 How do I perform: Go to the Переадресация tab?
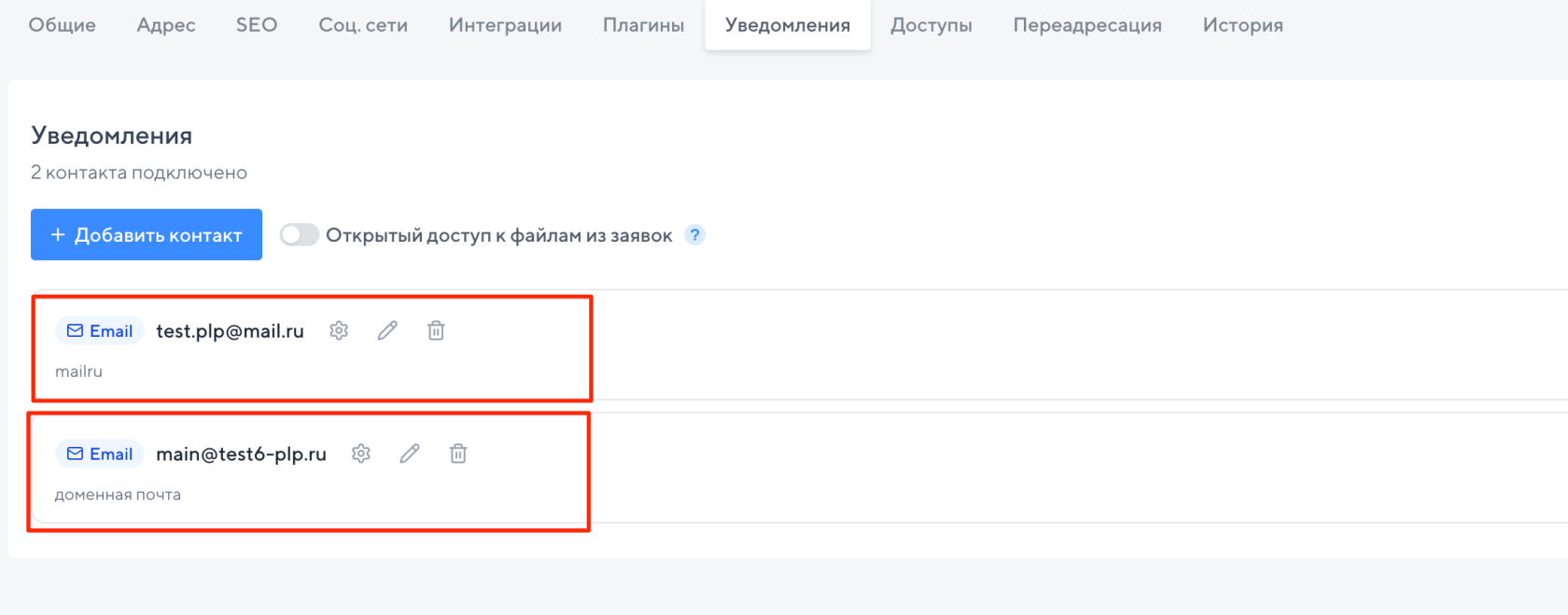(1087, 25)
